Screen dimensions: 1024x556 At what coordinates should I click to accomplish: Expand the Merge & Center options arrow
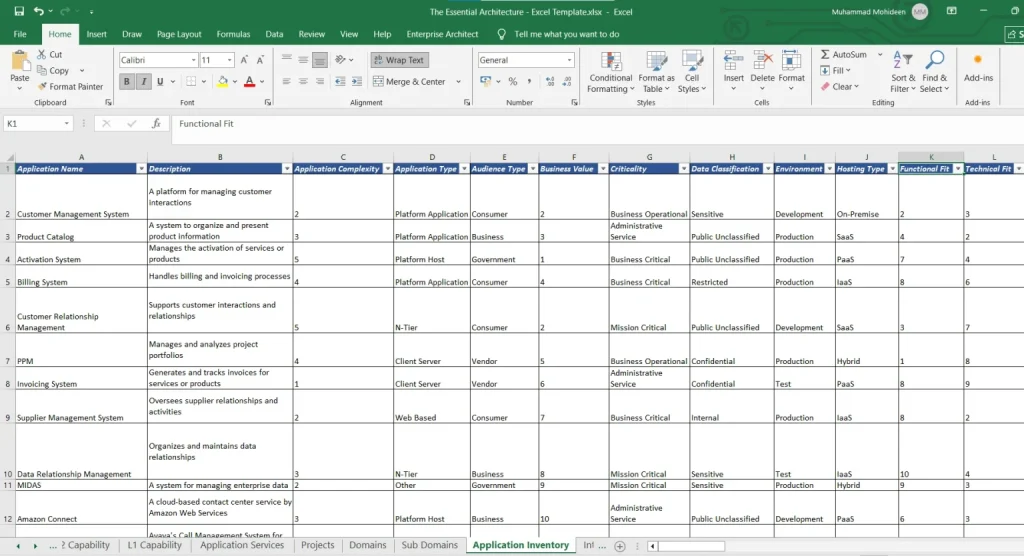point(458,82)
